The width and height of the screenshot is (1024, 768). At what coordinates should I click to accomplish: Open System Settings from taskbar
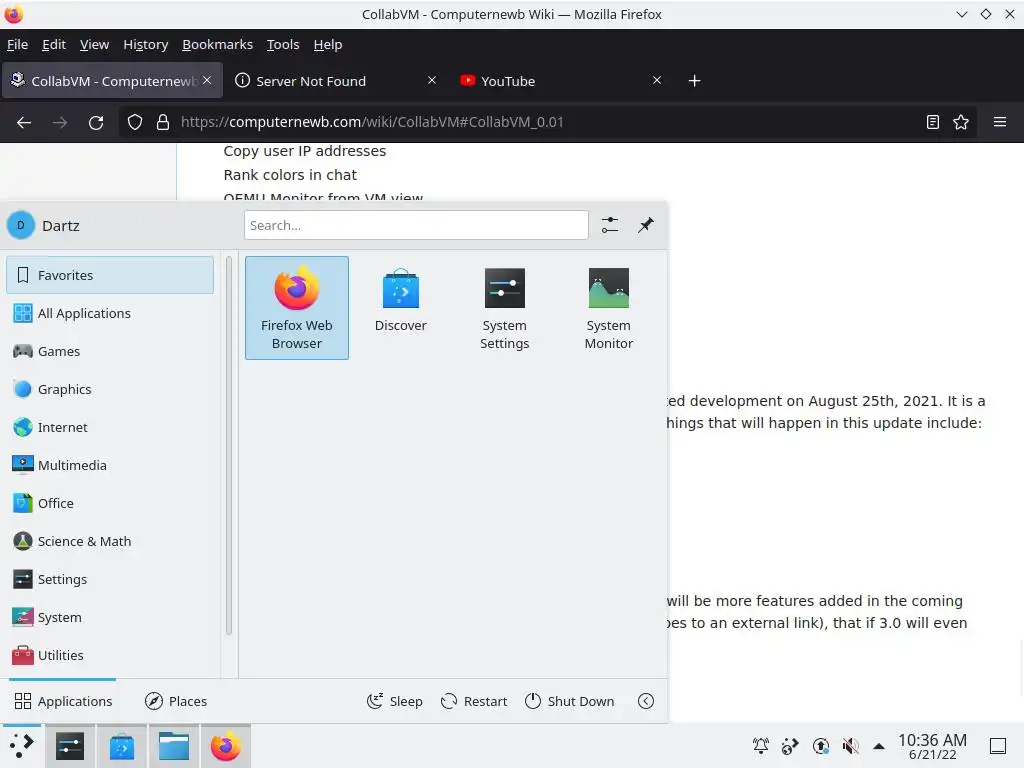click(70, 746)
